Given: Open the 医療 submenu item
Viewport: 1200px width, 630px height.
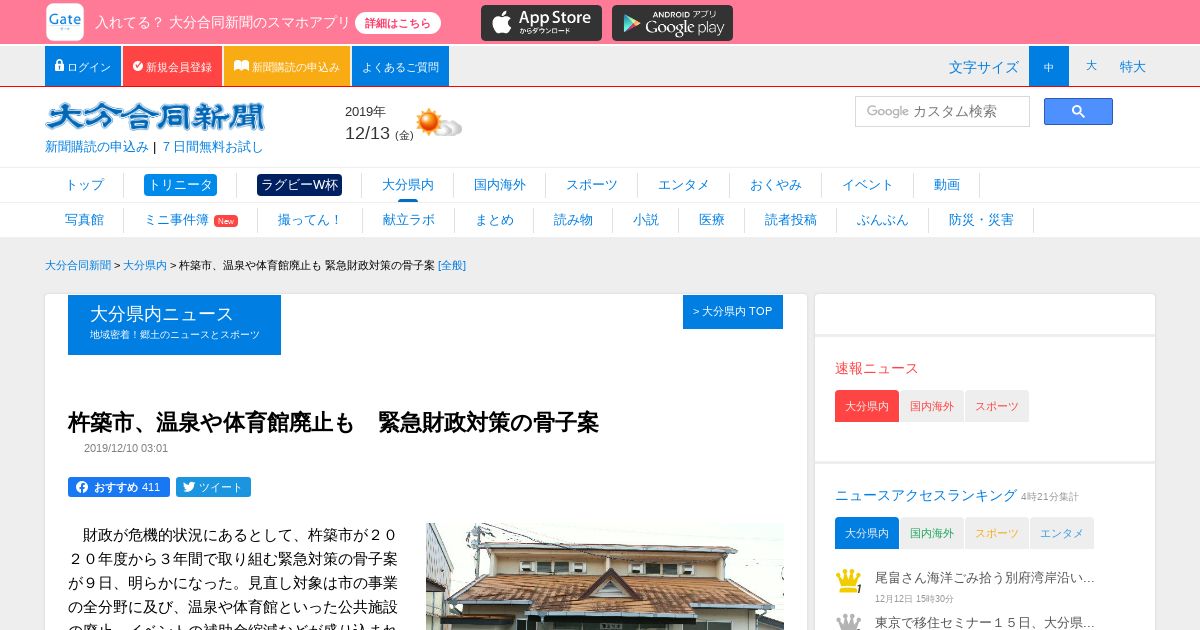Looking at the screenshot, I should click(x=712, y=220).
